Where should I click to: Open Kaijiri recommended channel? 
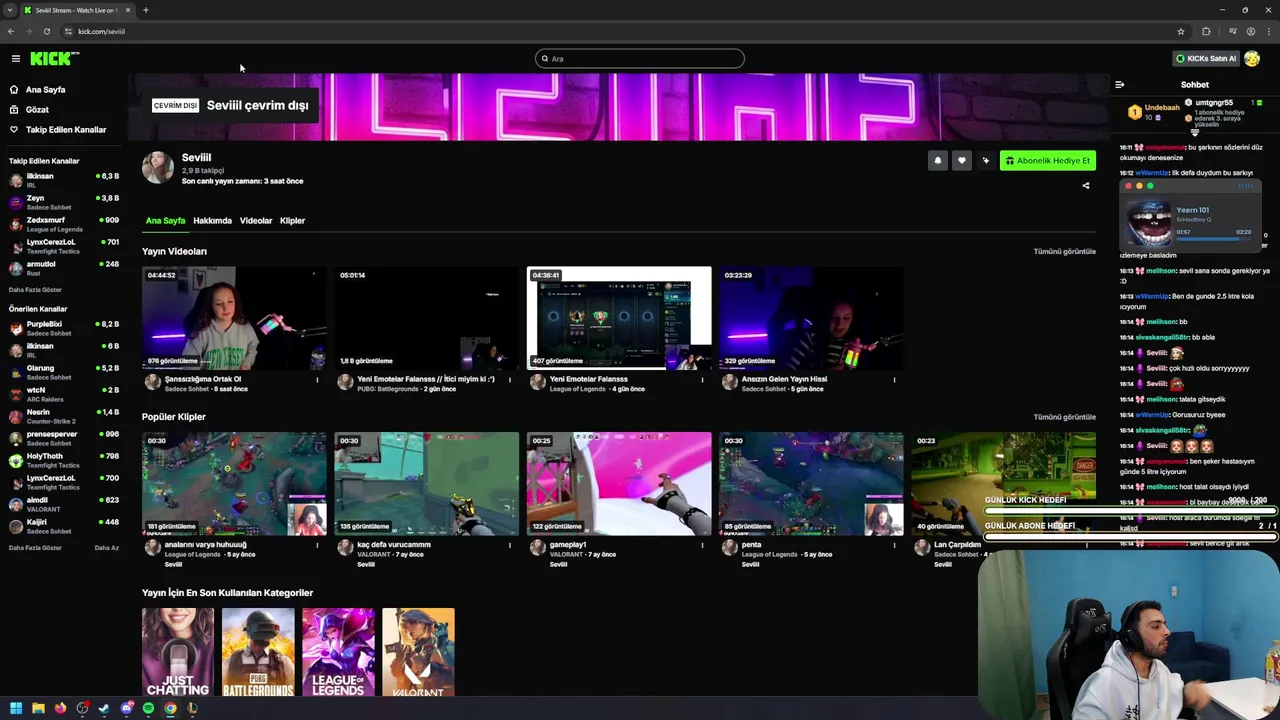click(63, 527)
